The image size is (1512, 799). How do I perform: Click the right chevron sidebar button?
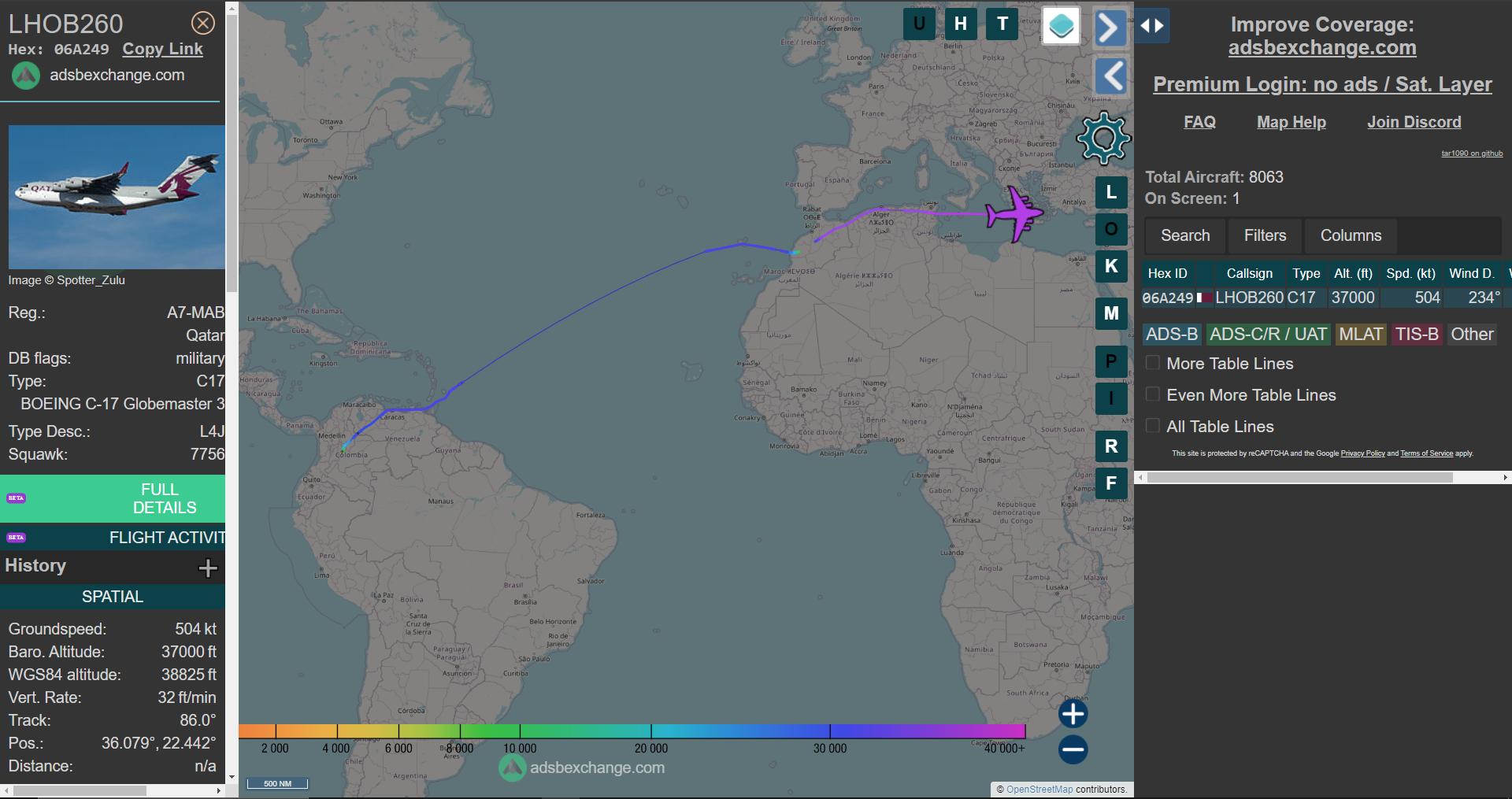coord(1110,28)
